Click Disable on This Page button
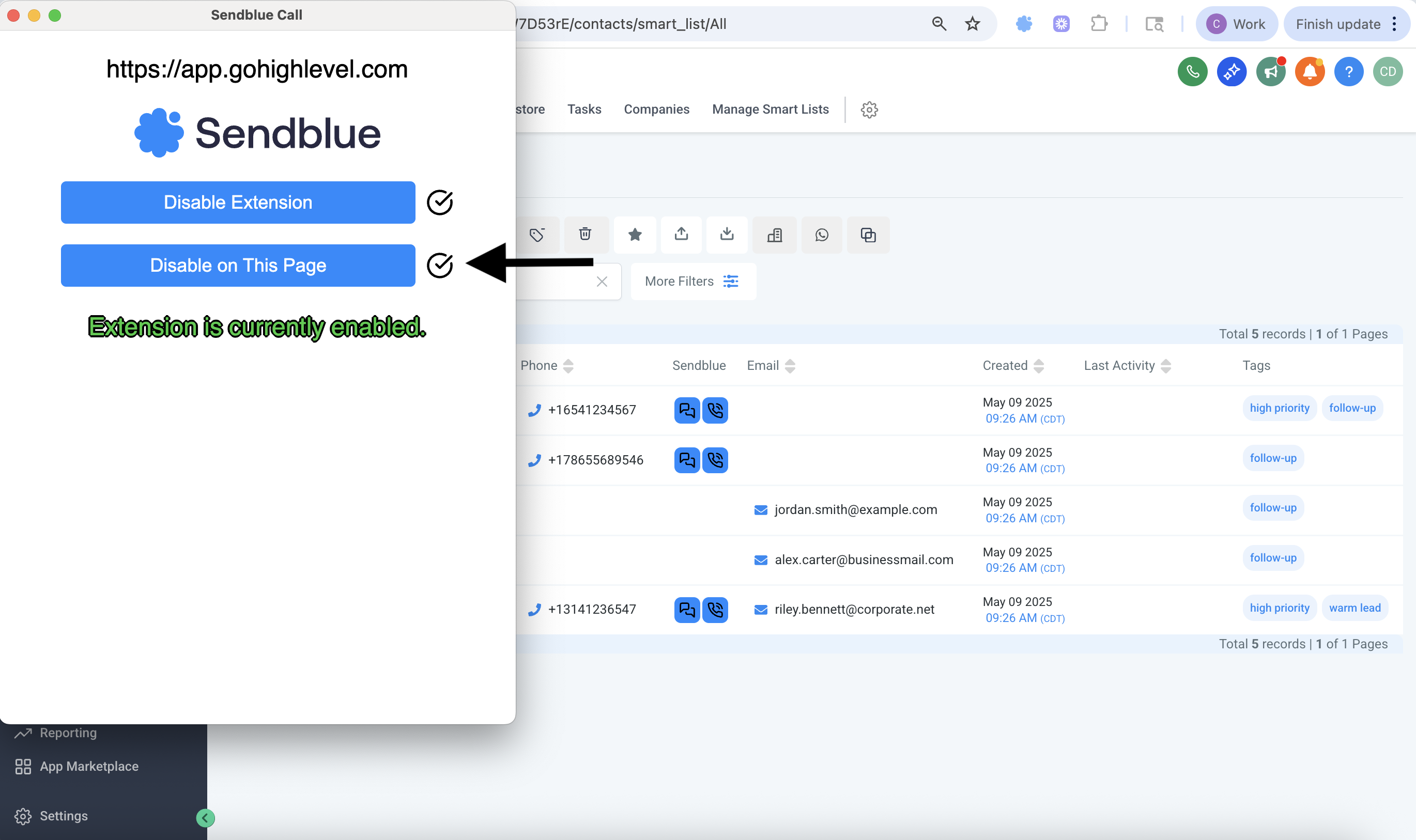This screenshot has width=1416, height=840. [x=238, y=265]
